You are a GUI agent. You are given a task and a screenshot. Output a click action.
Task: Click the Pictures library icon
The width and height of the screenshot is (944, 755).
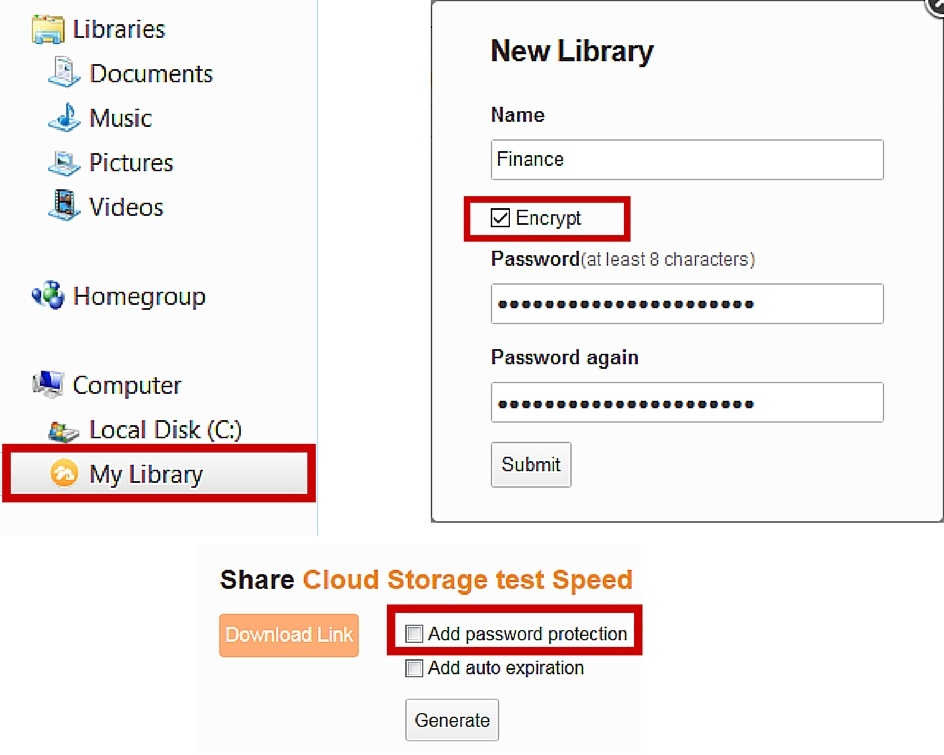click(x=64, y=162)
